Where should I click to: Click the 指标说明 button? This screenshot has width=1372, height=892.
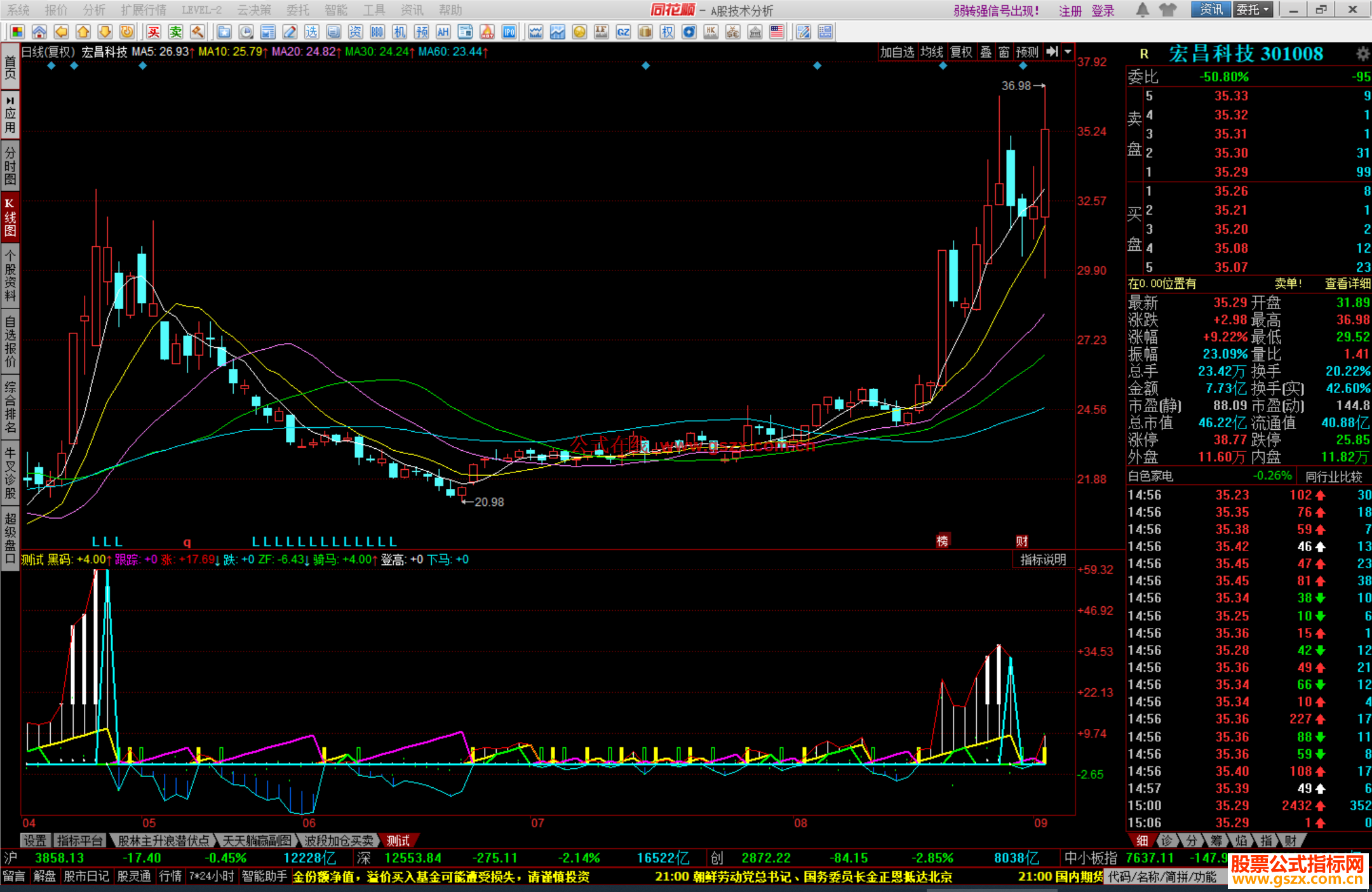tap(1043, 559)
